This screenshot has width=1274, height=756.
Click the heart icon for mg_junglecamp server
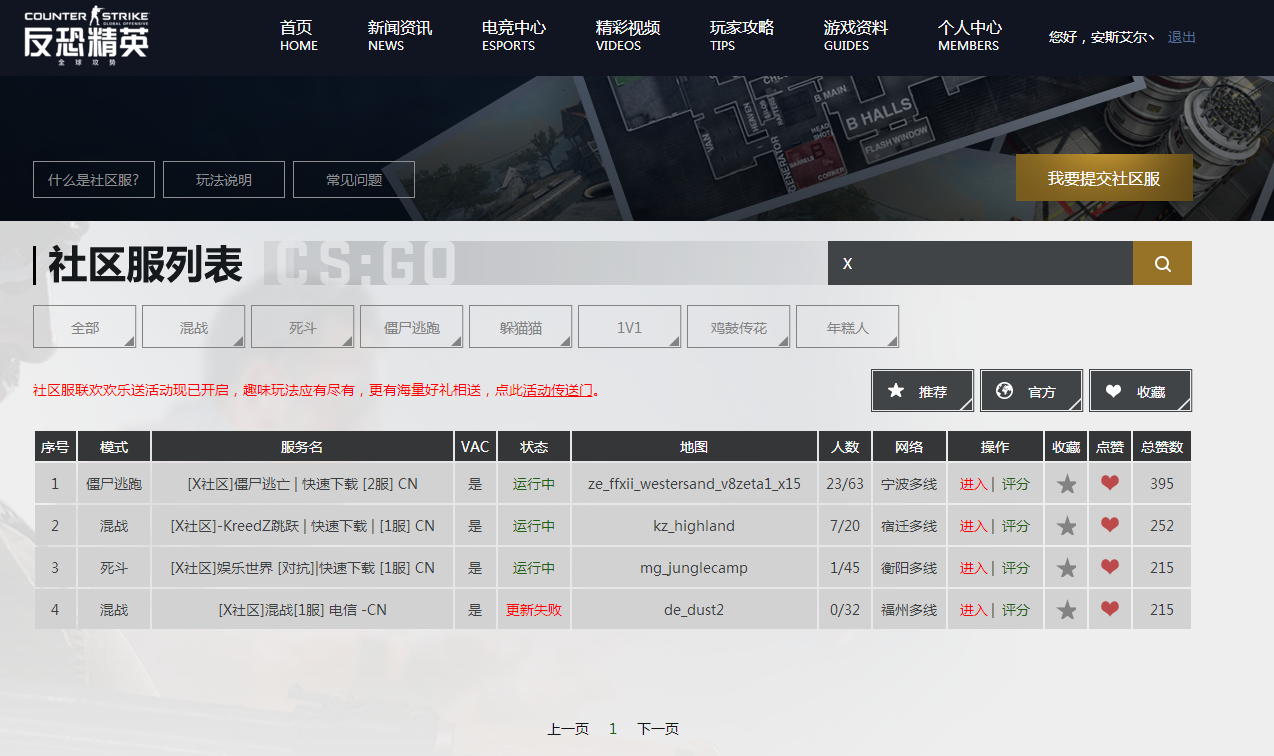[x=1109, y=567]
